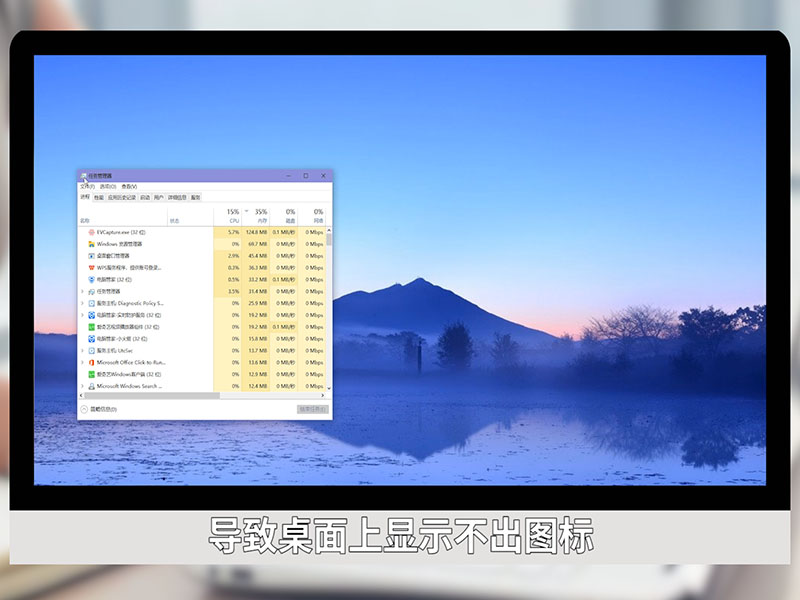Switch to the 启动 tab

coord(145,197)
